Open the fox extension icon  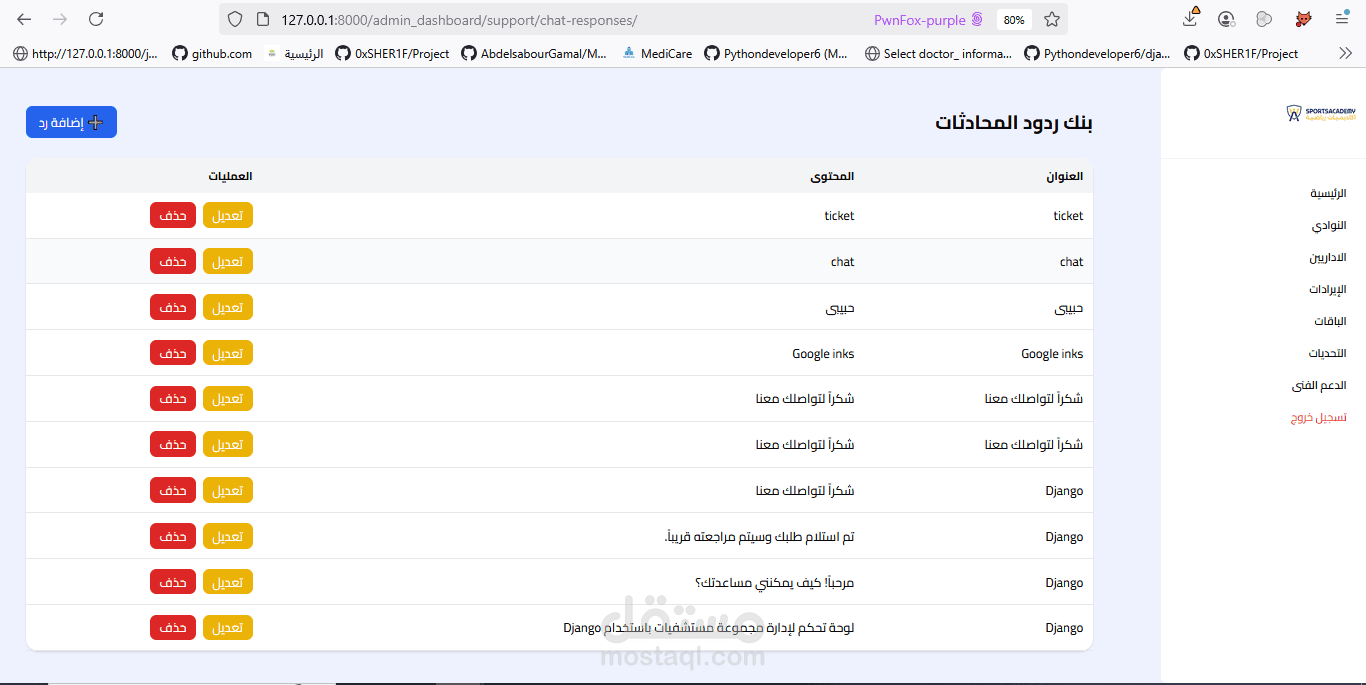(1304, 19)
